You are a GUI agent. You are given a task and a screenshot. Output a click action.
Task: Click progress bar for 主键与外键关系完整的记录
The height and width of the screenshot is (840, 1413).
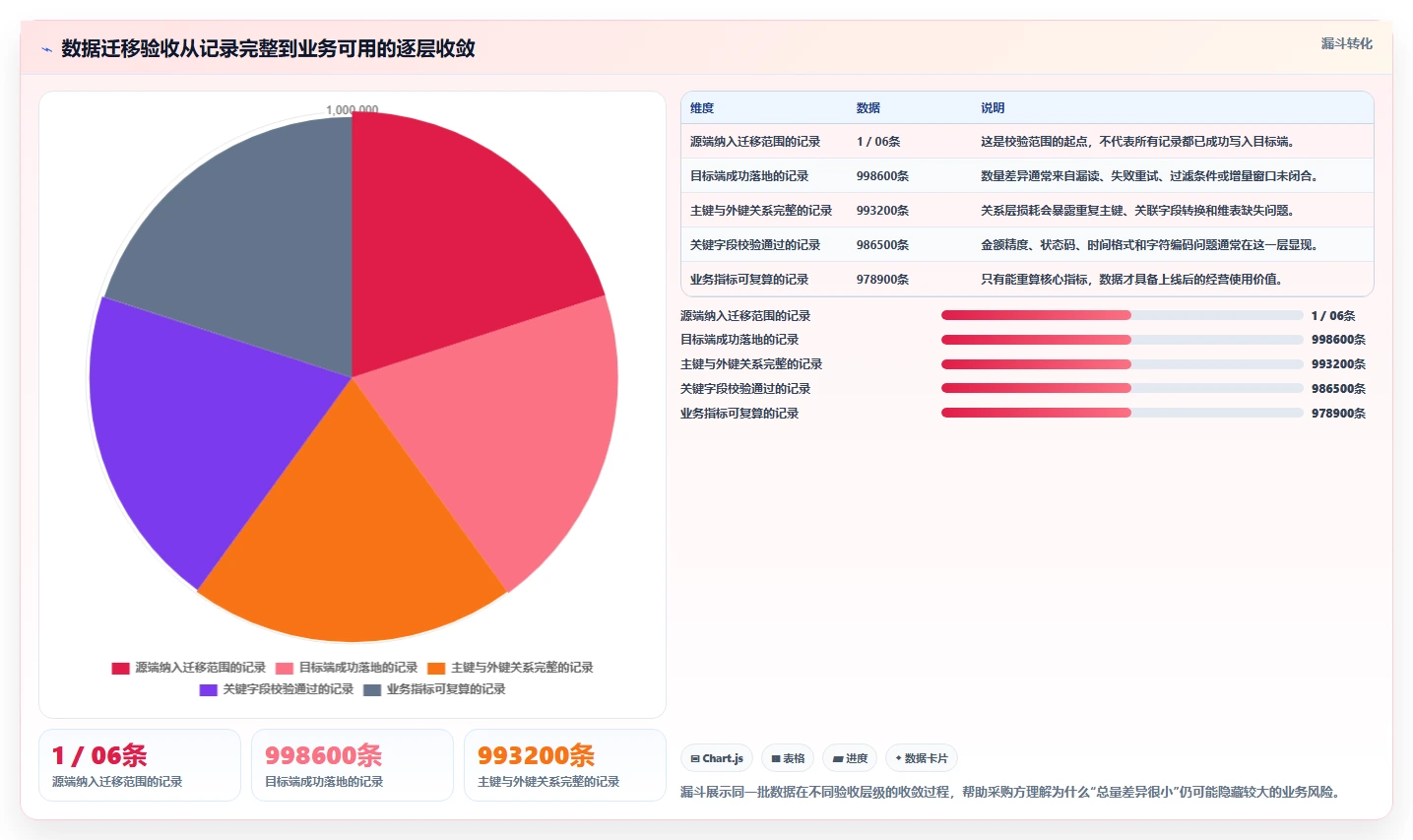1123,364
